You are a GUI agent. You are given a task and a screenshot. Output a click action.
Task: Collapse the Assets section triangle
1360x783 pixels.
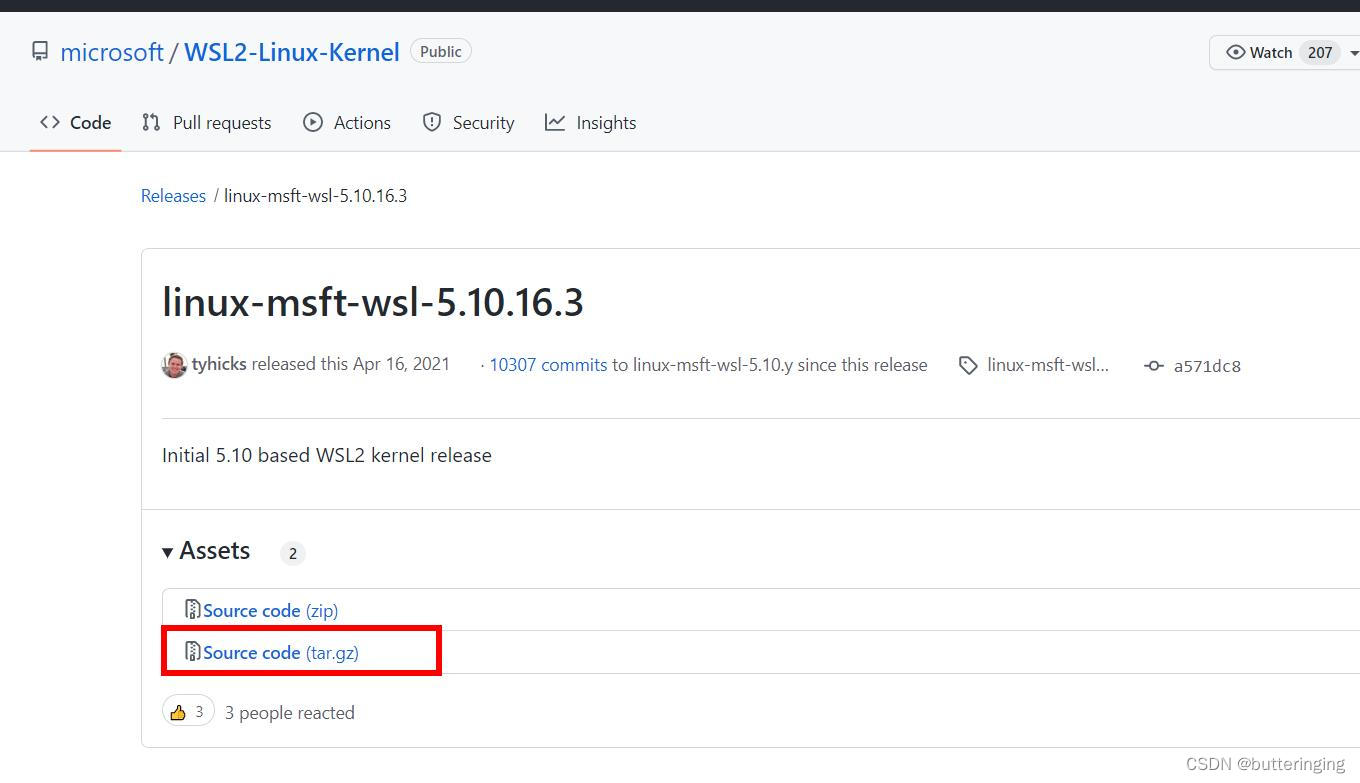[x=168, y=552]
